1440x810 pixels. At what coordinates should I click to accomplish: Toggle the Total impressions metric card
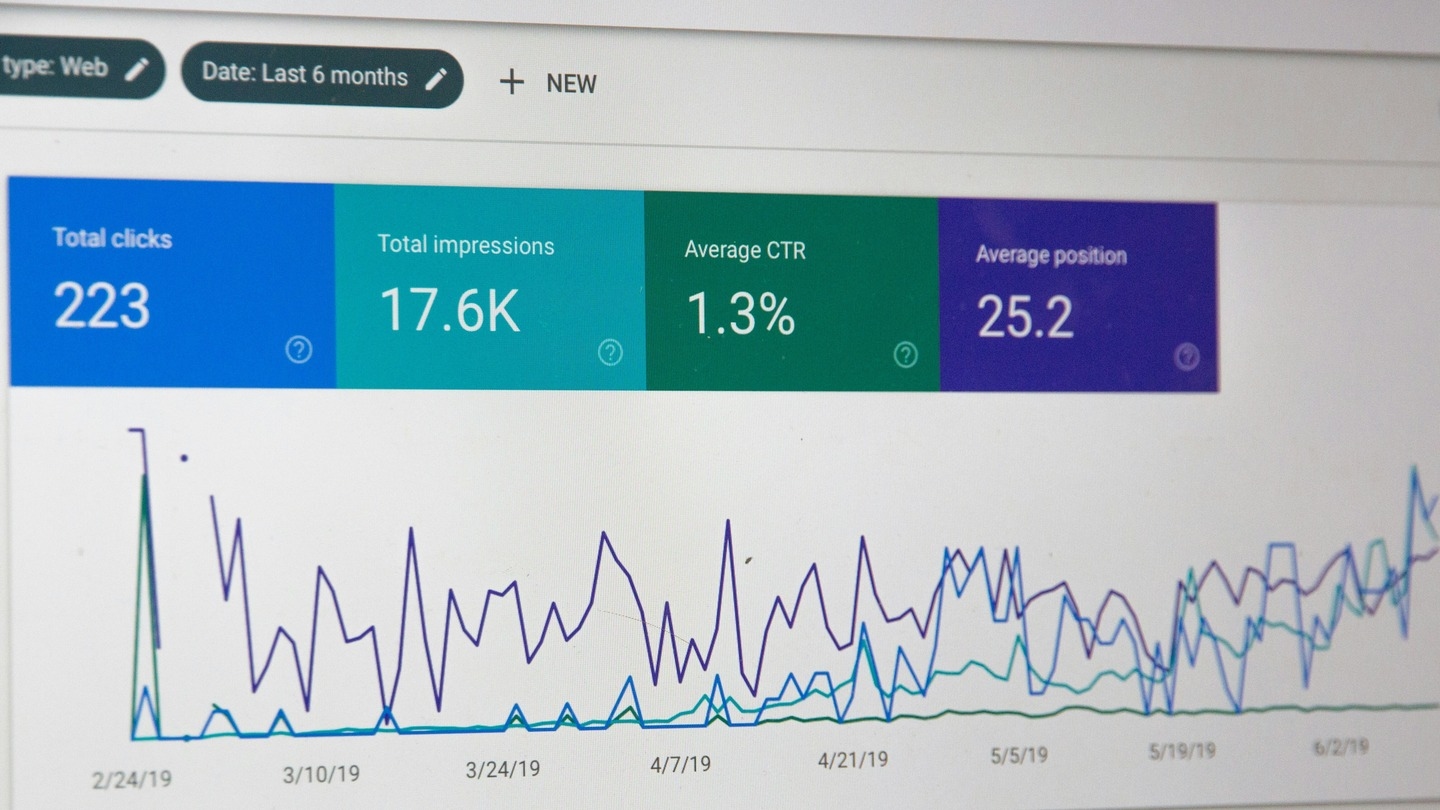tap(490, 287)
